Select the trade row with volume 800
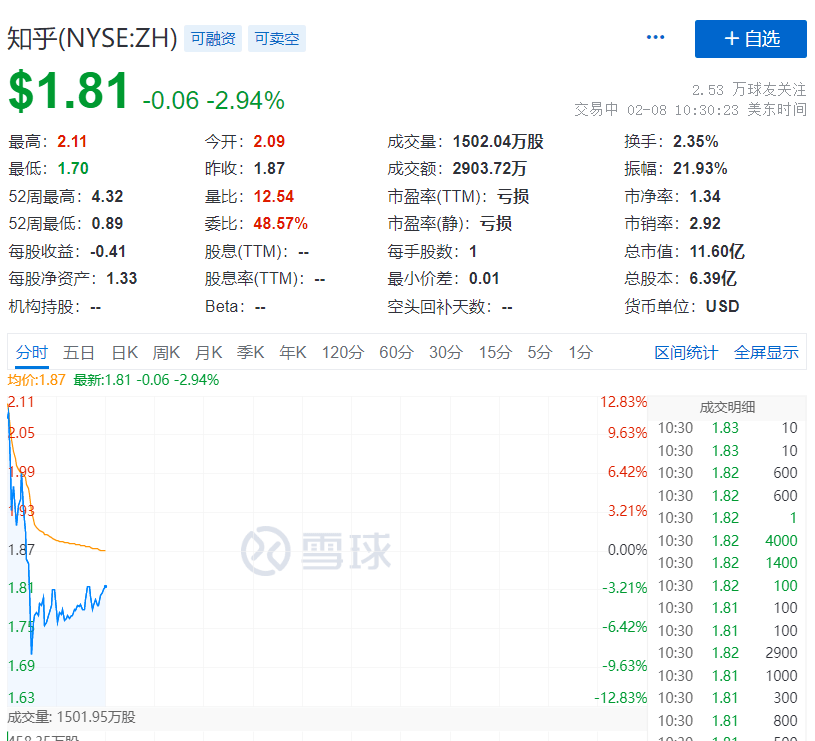The width and height of the screenshot is (815, 741). pyautogui.click(x=727, y=721)
